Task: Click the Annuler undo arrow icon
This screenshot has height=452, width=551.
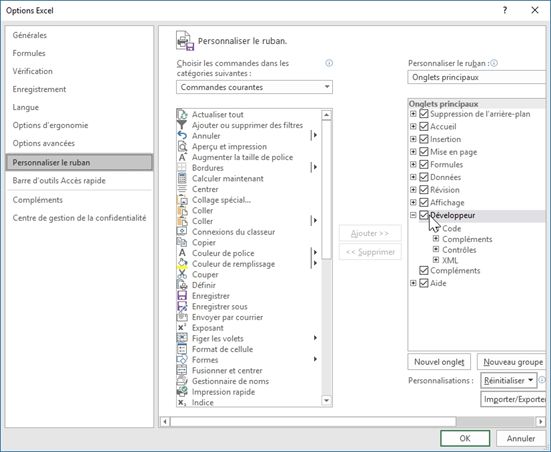Action: (182, 136)
